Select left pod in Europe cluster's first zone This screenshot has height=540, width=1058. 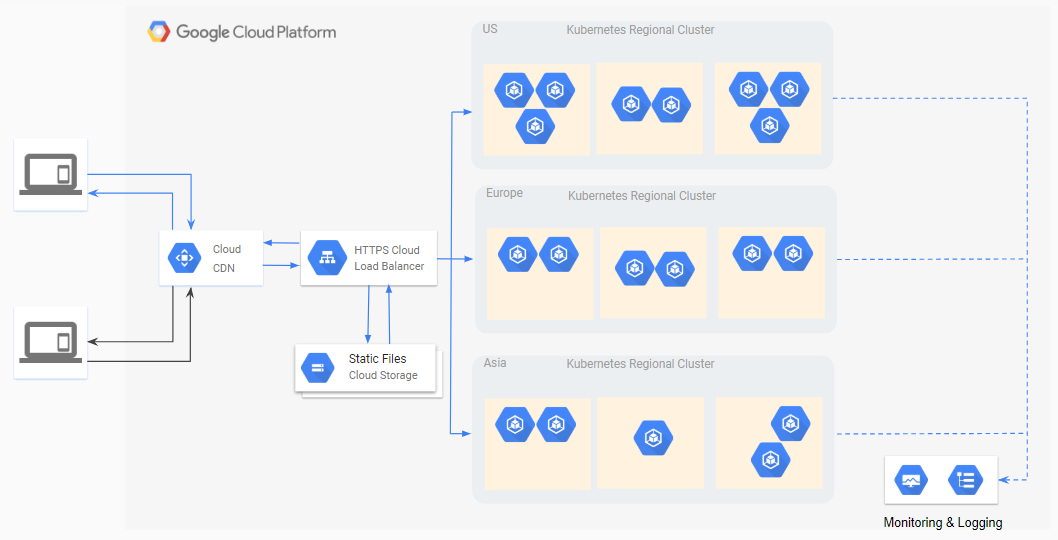[x=518, y=254]
